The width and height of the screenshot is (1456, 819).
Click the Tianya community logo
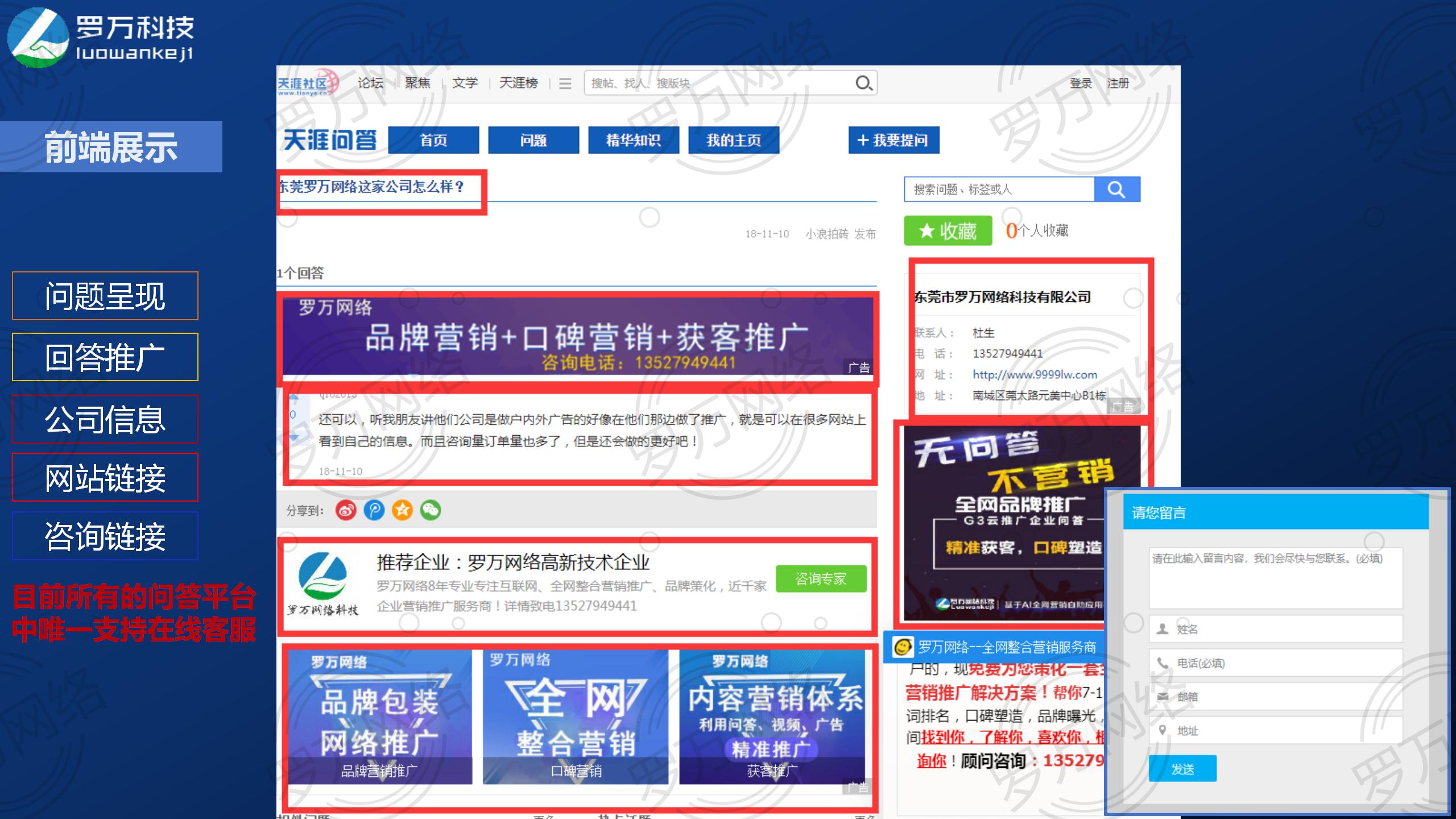(x=308, y=83)
